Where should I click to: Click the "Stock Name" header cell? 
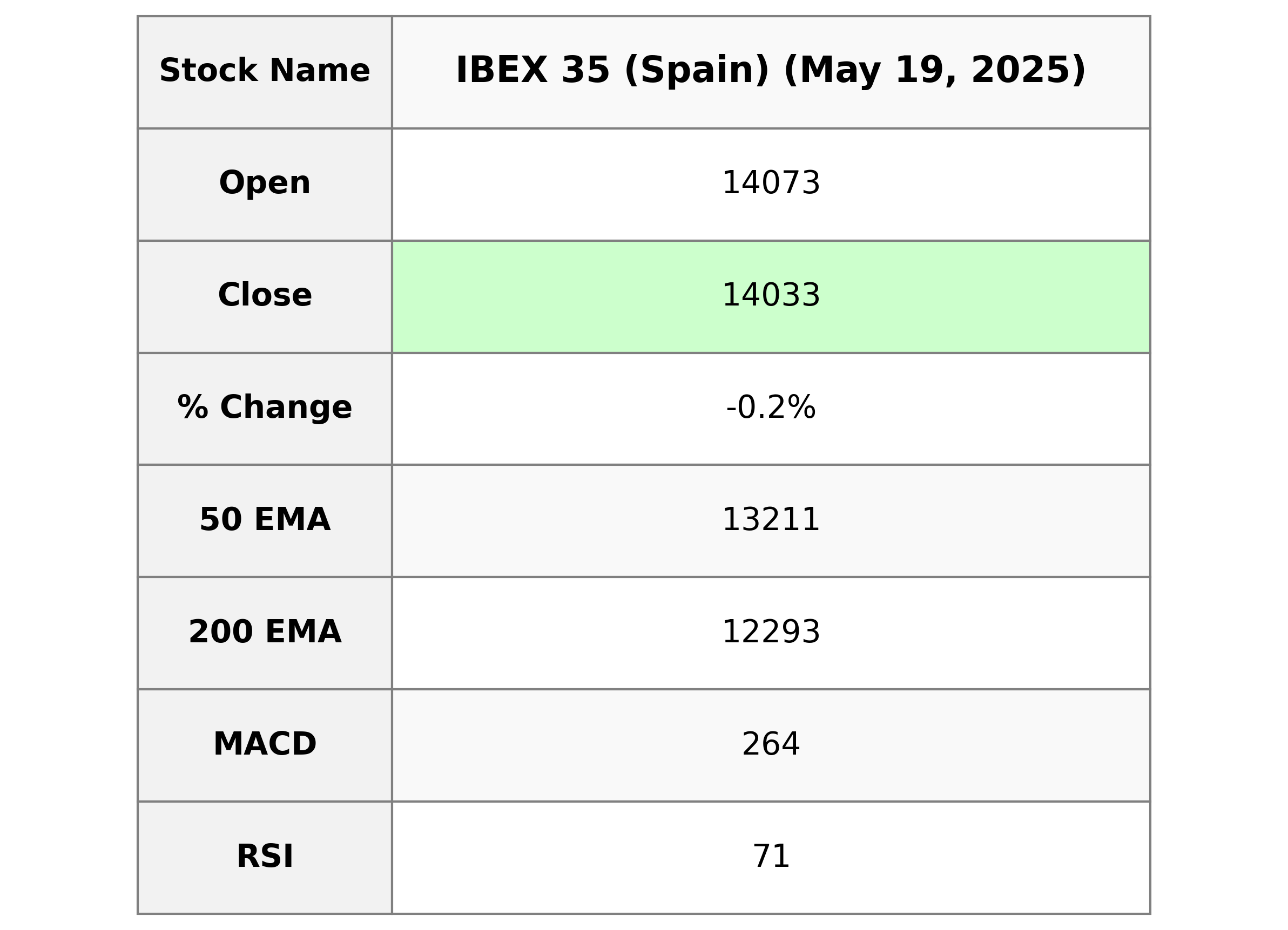[265, 72]
